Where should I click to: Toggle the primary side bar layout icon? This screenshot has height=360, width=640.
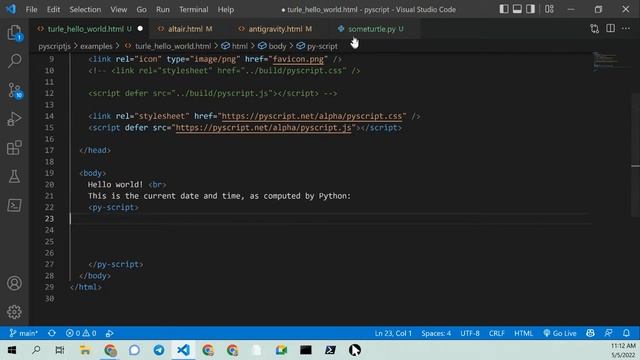(504, 9)
